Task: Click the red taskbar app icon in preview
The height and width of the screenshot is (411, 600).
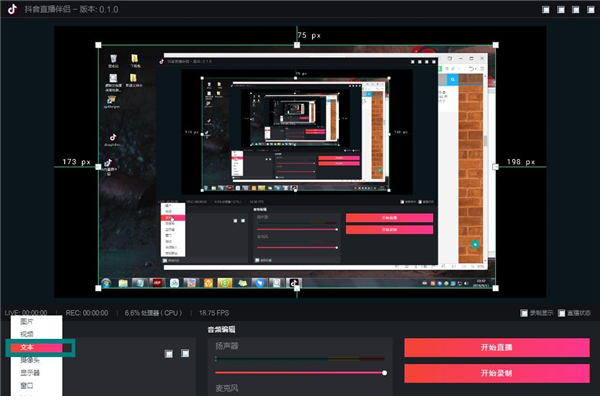Action: 157,283
